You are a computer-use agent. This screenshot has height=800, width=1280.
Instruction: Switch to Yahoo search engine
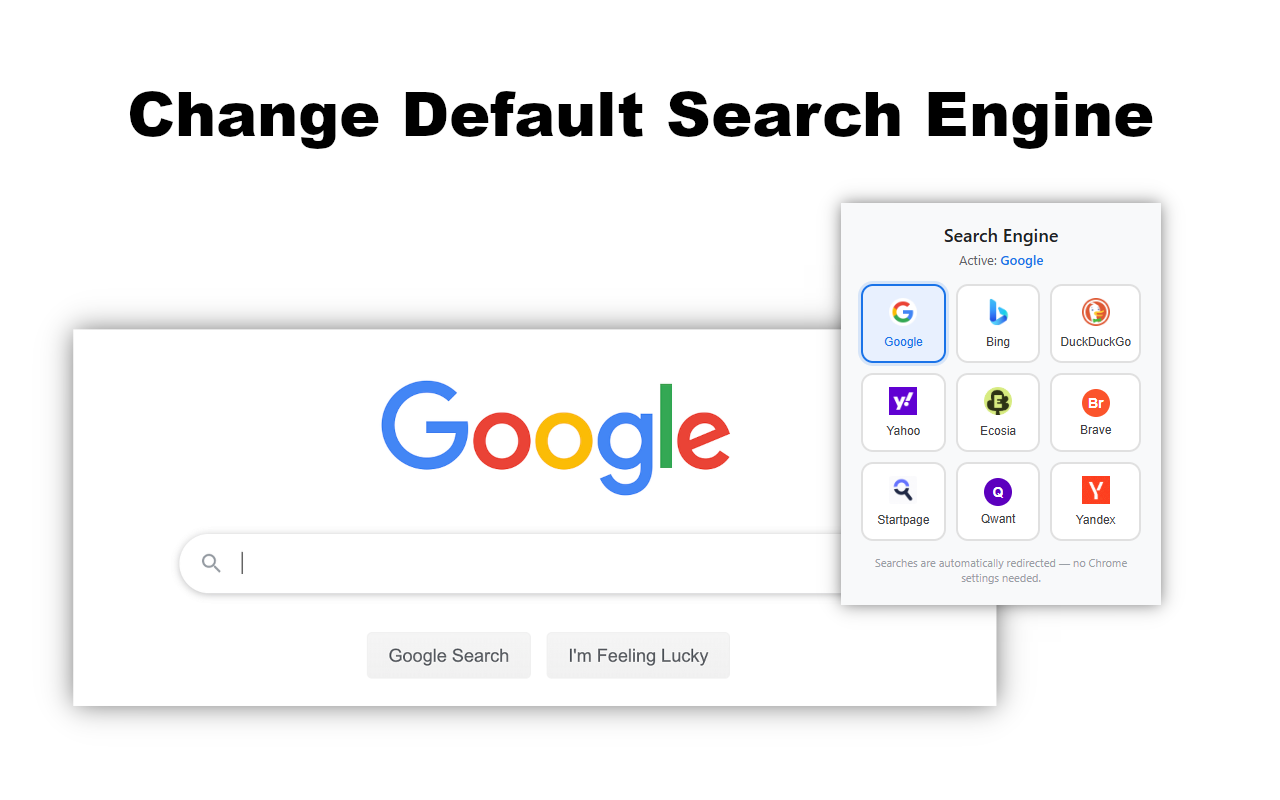pos(903,413)
